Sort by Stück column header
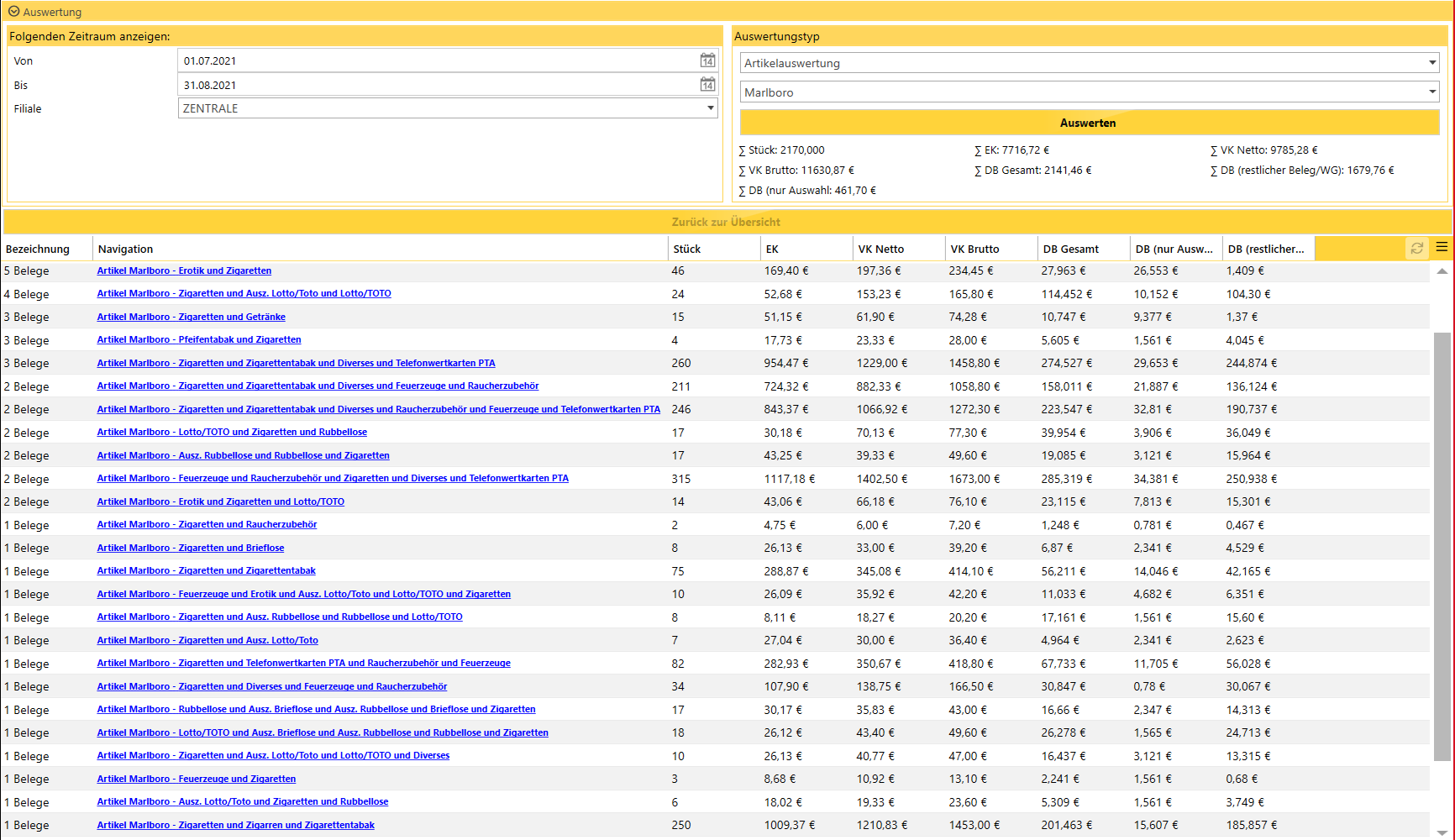Screen dimensions: 1455x840 point(713,249)
